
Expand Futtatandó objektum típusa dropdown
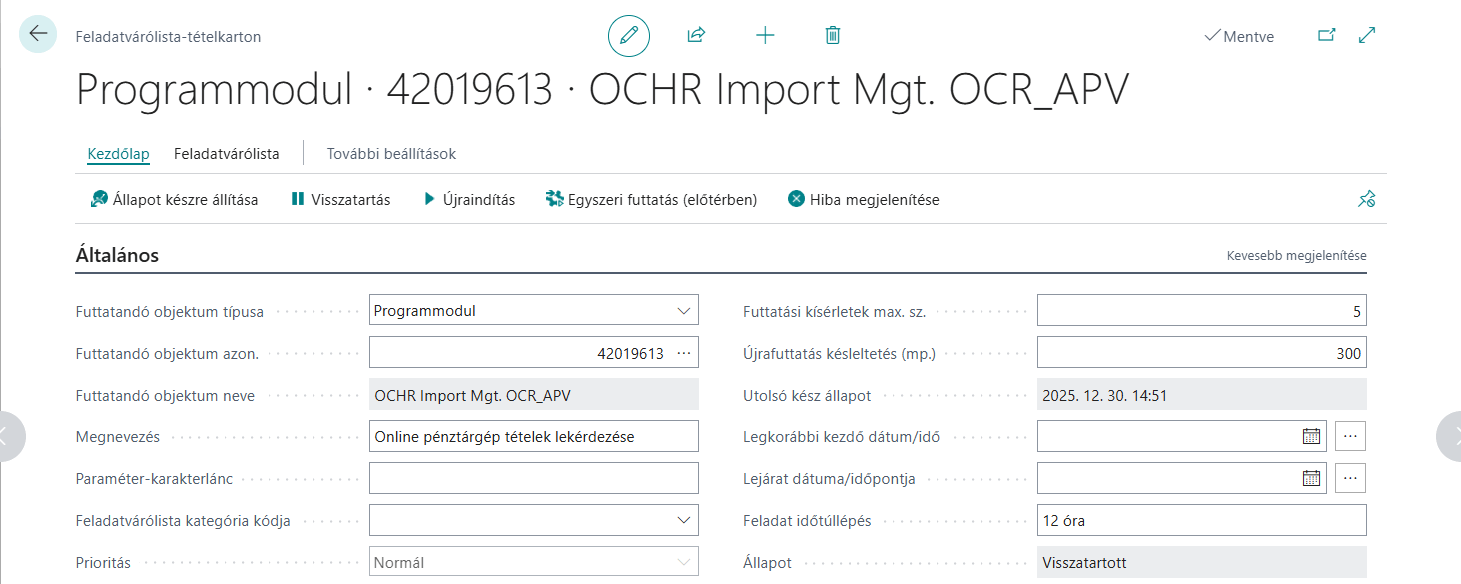(684, 311)
